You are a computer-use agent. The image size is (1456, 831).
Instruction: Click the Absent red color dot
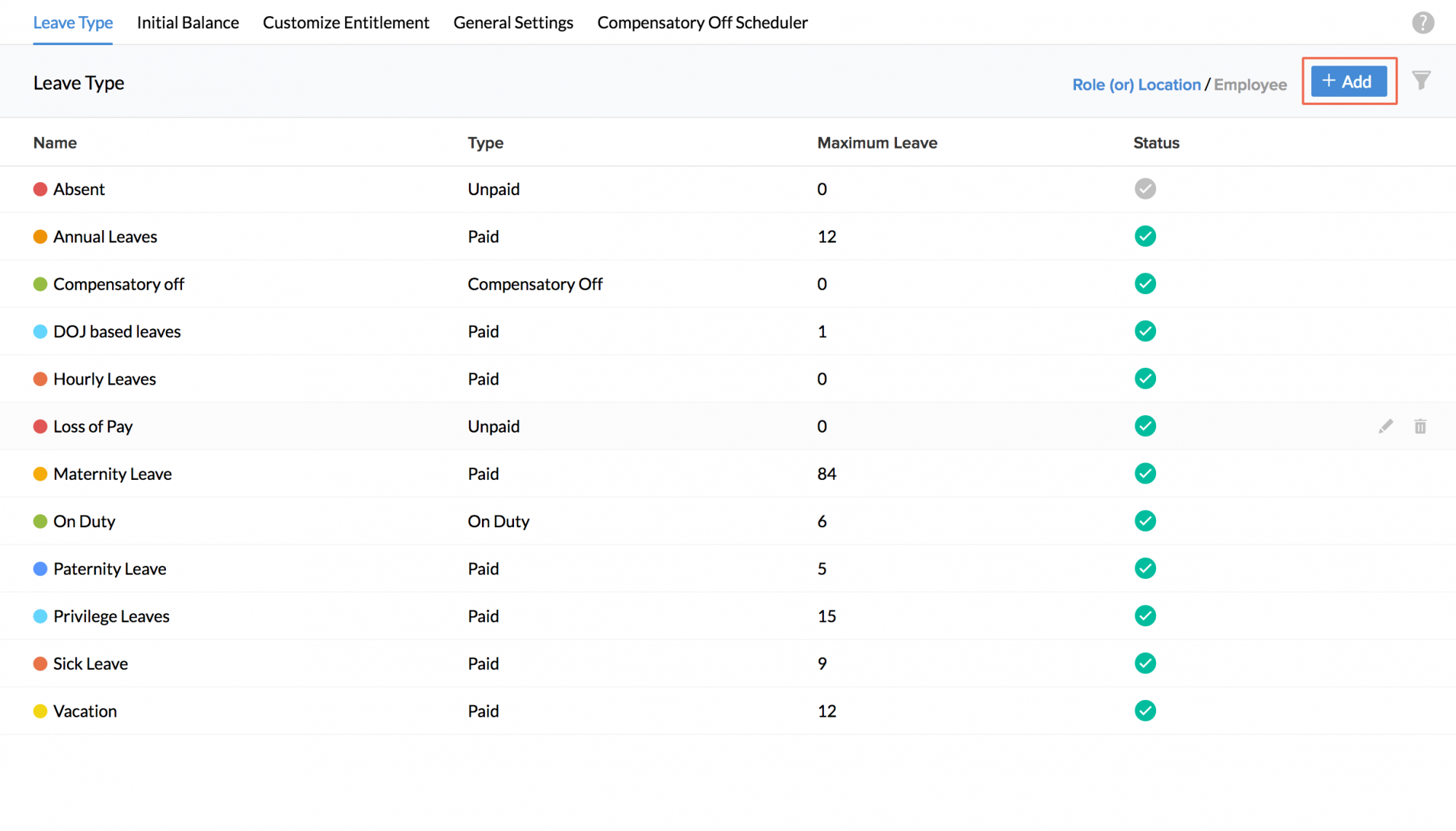[41, 189]
